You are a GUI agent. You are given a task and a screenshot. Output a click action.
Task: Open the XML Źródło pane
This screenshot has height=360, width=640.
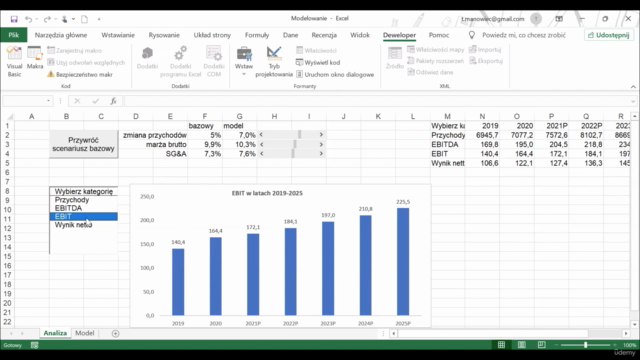395,58
